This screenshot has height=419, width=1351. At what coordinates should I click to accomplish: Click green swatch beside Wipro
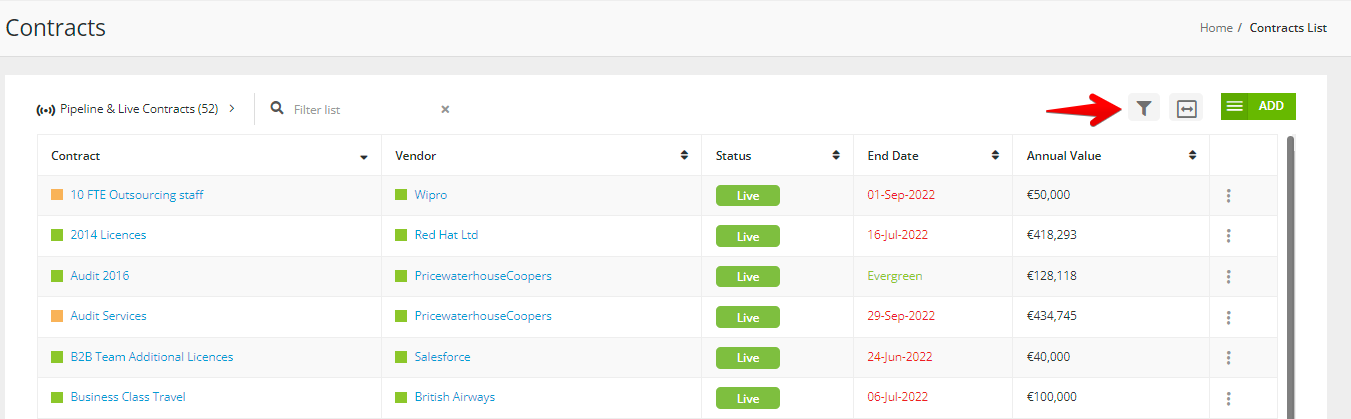(x=401, y=195)
